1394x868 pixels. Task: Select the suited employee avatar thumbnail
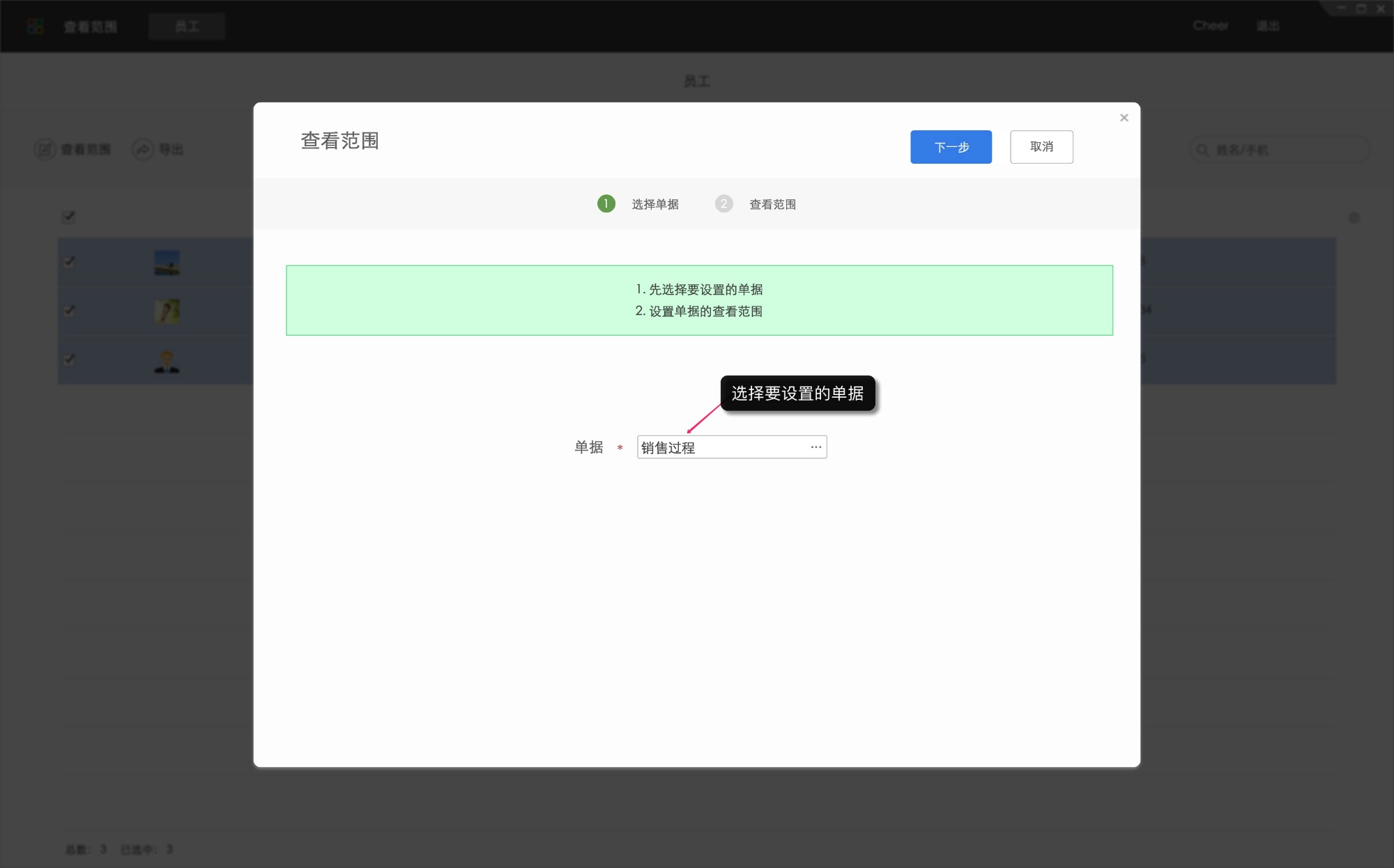[x=165, y=360]
